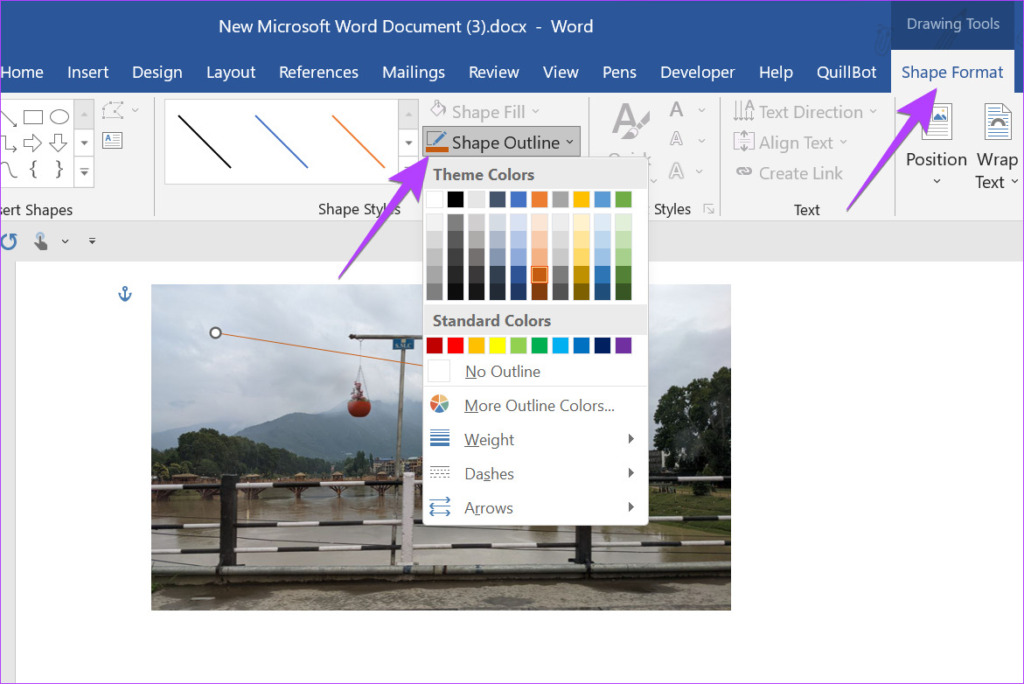Choose the orange line style preset
Screen dimensions: 1024x684
[358, 141]
